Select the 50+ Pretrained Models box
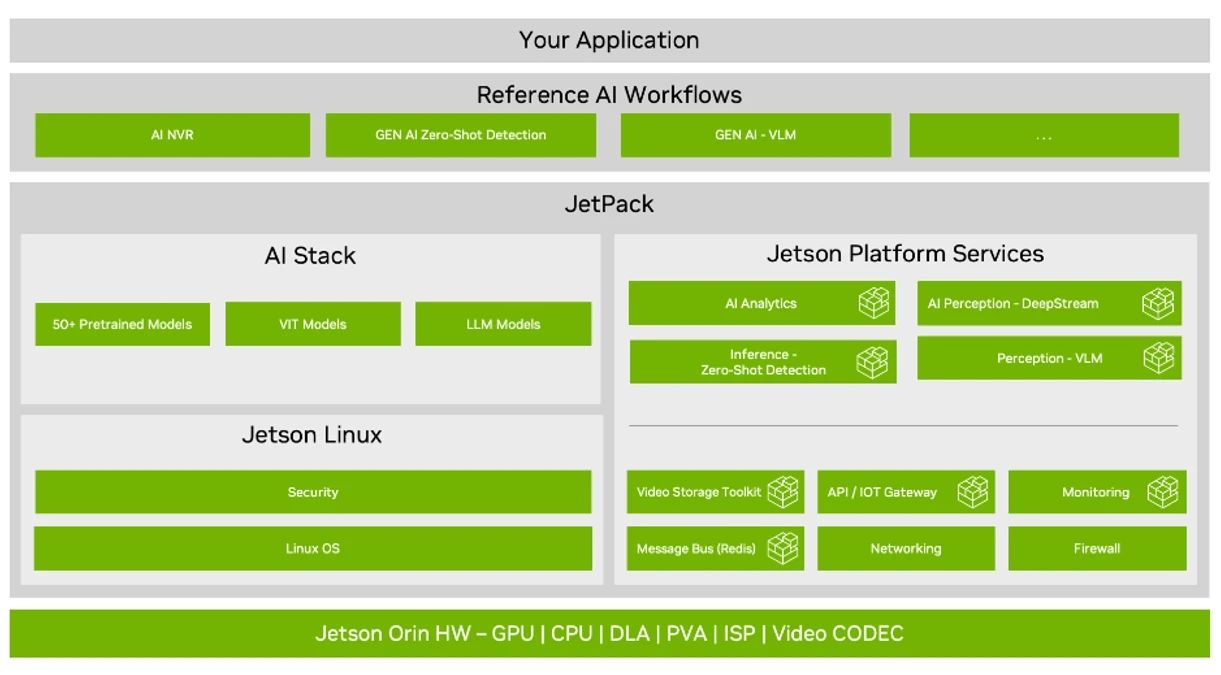1221x675 pixels. pos(122,324)
